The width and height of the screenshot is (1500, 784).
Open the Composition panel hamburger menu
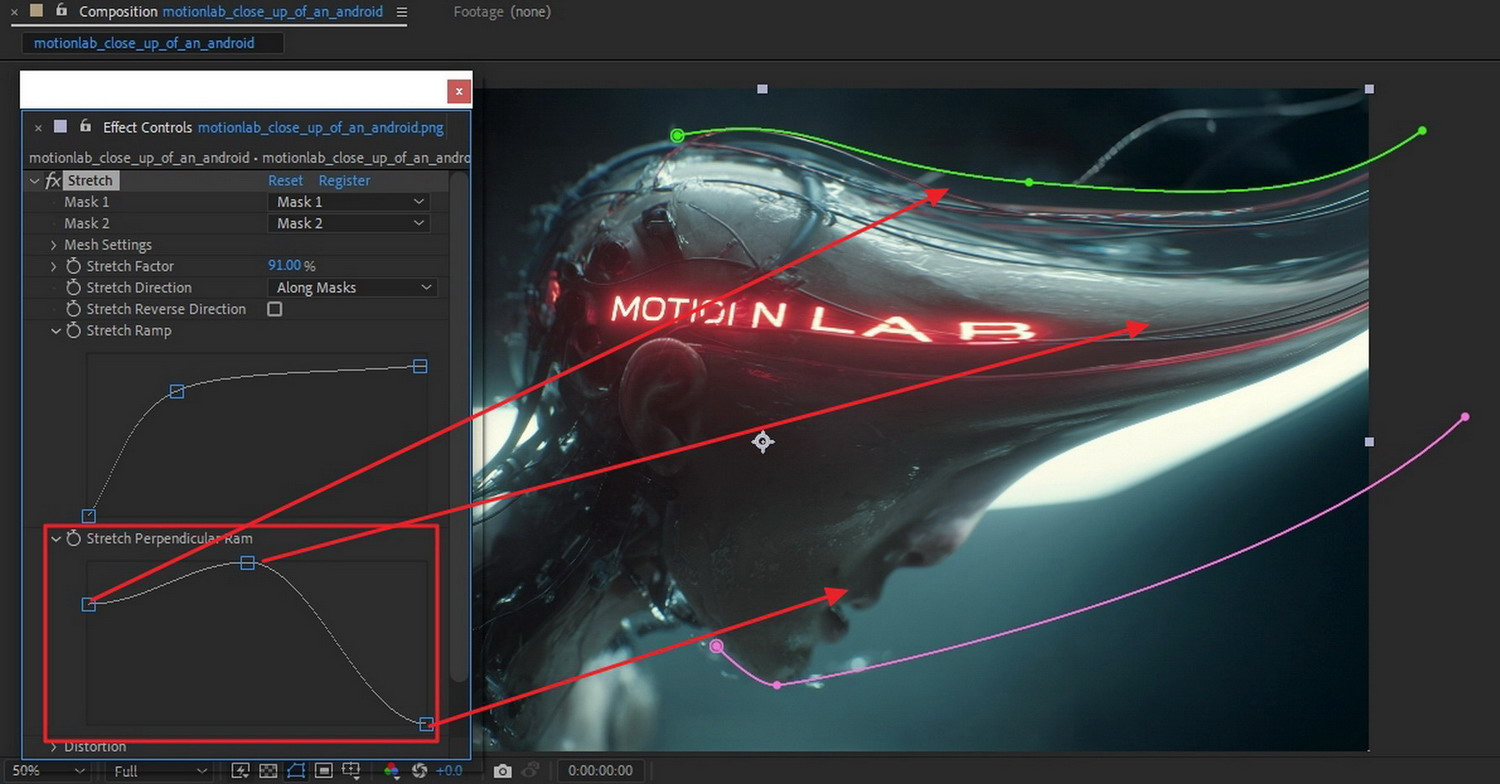(401, 12)
